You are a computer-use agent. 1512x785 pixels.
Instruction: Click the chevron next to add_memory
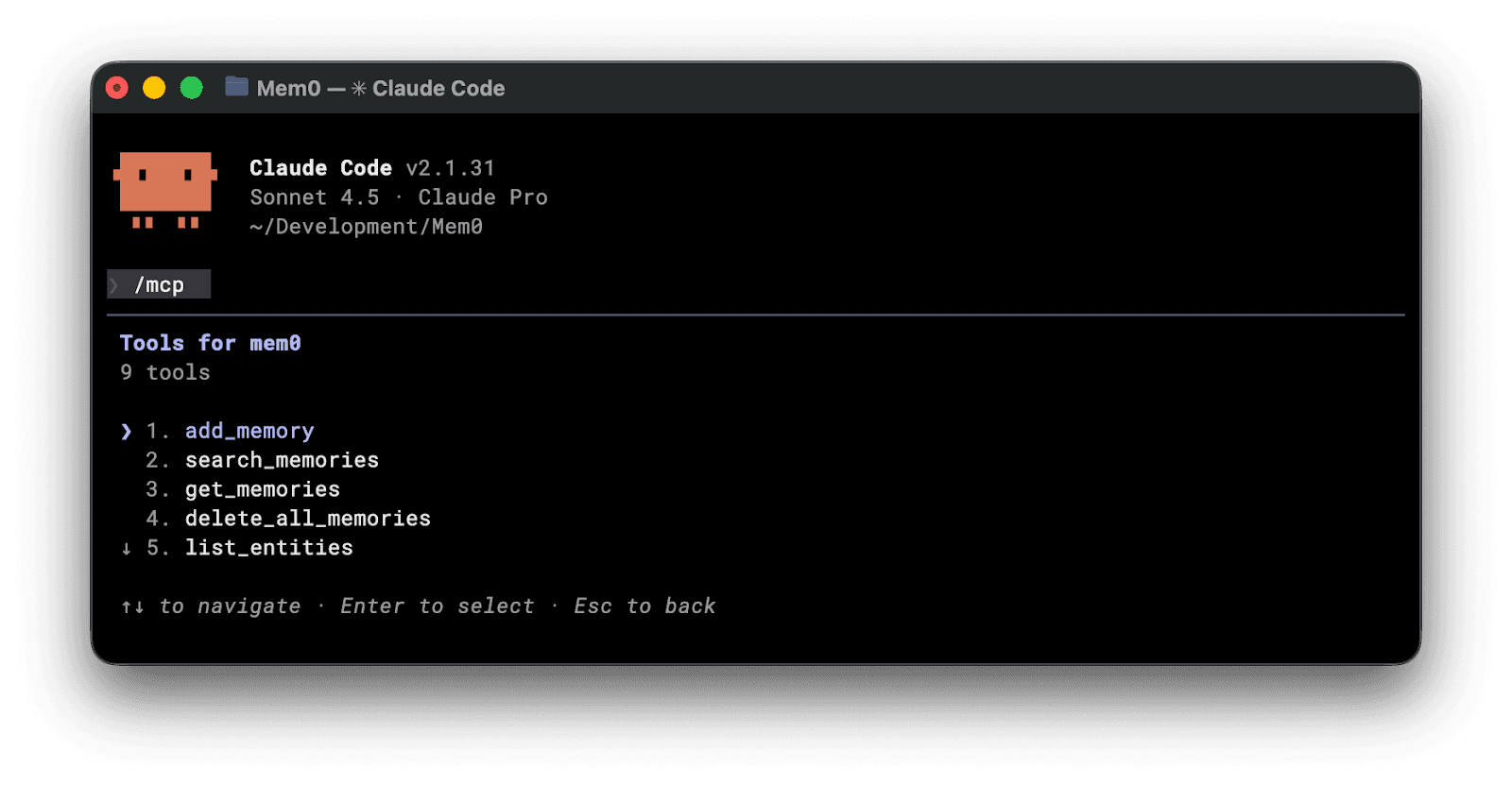(127, 431)
